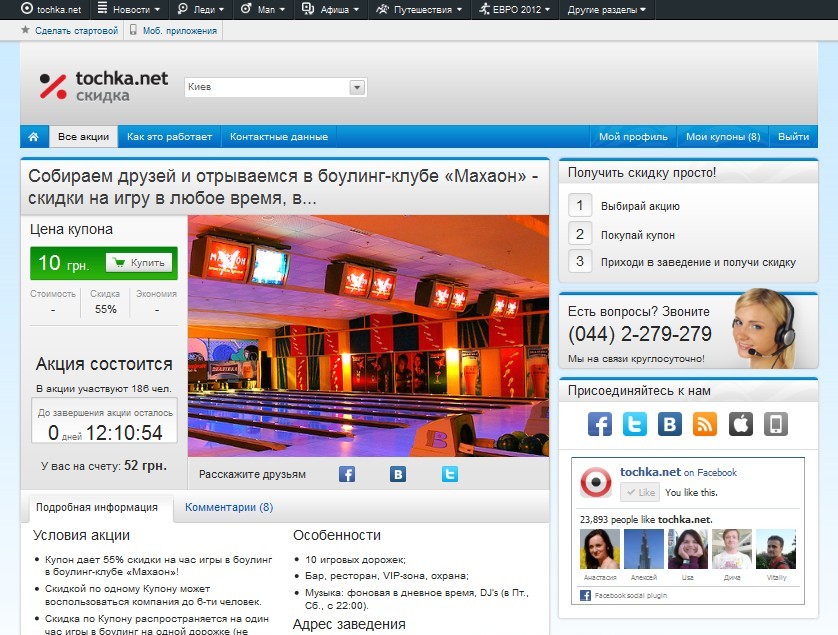Image resolution: width=838 pixels, height=635 pixels.
Task: Click the home icon in navigation bar
Action: (33, 137)
